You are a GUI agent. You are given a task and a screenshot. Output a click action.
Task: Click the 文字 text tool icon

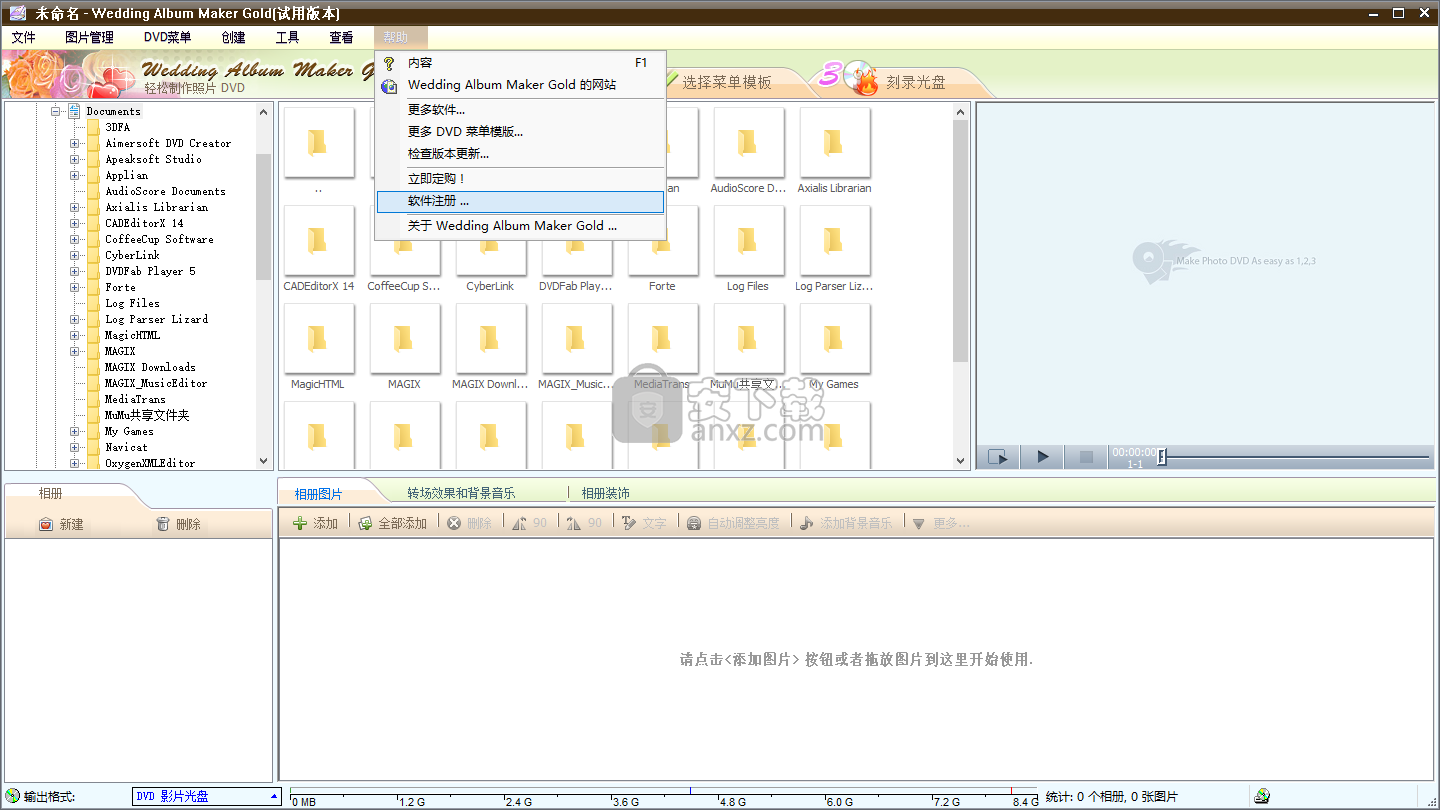tap(629, 523)
